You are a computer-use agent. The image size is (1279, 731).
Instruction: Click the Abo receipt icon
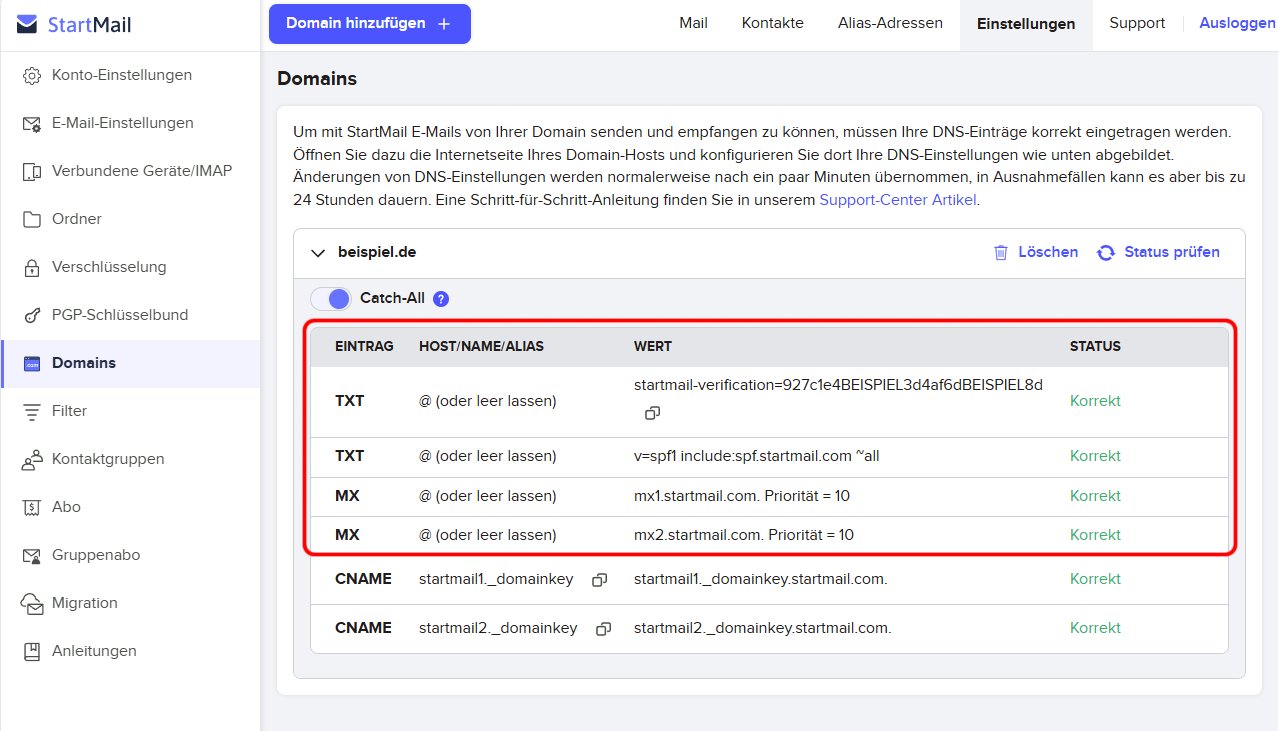coord(32,507)
